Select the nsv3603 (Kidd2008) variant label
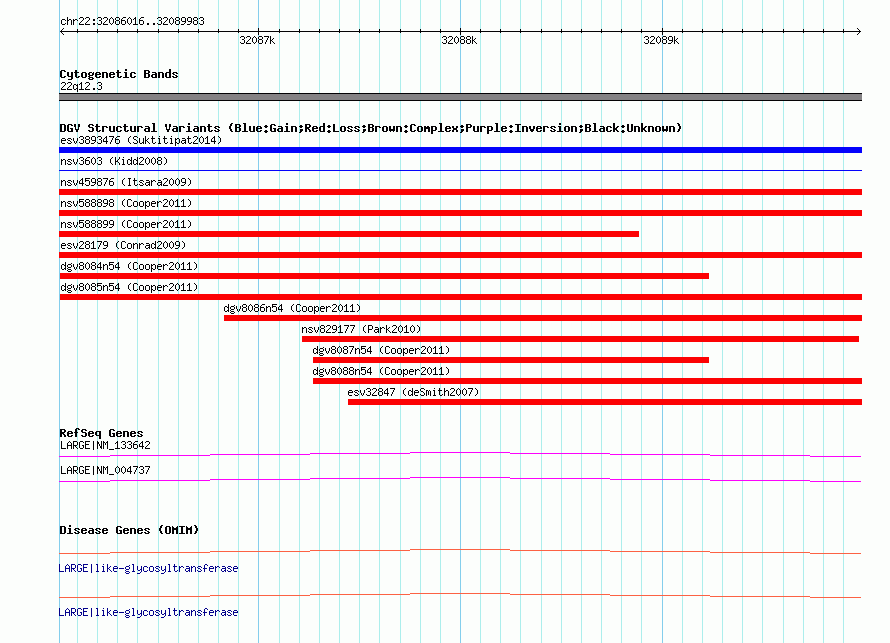890x643 pixels. pyautogui.click(x=114, y=161)
